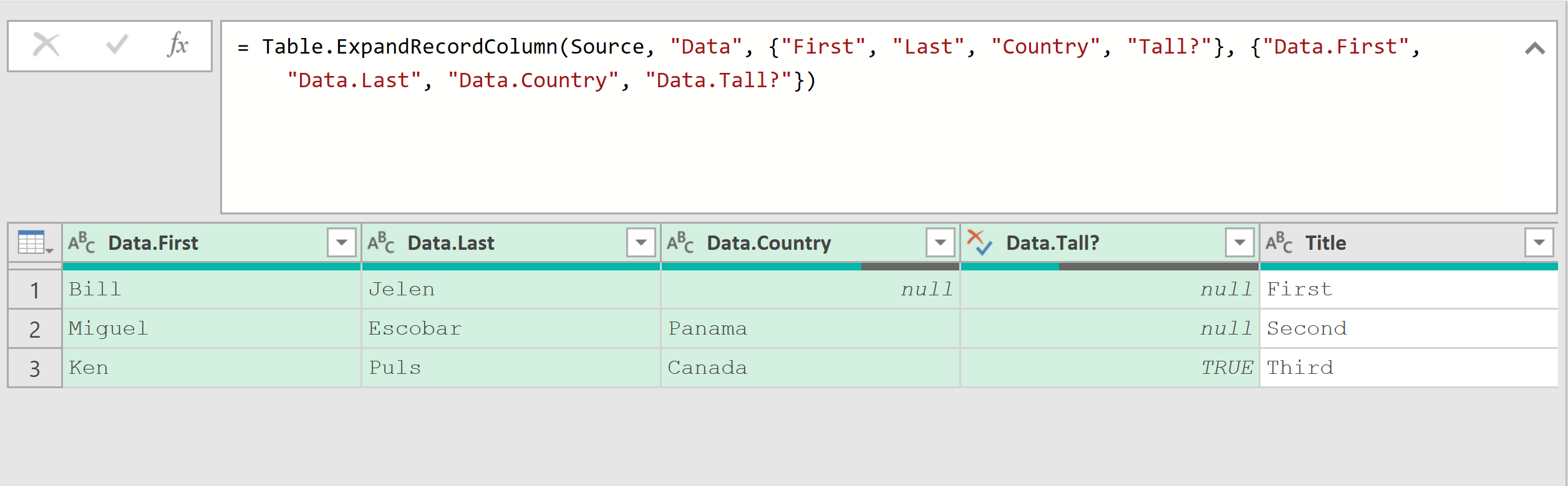Click the fx function icon
The image size is (1568, 486).
tap(178, 45)
